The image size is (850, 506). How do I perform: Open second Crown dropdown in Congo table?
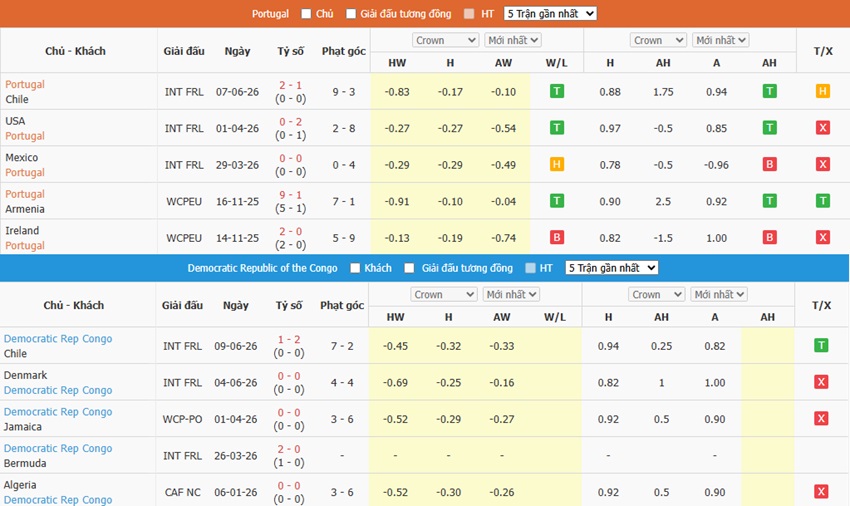[656, 294]
